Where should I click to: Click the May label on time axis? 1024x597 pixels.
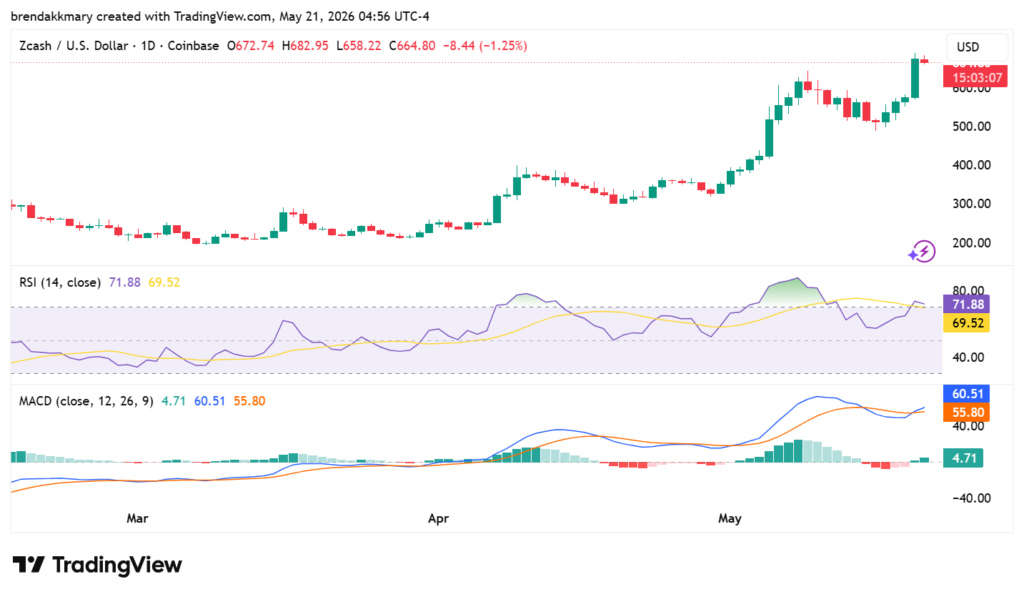[729, 518]
